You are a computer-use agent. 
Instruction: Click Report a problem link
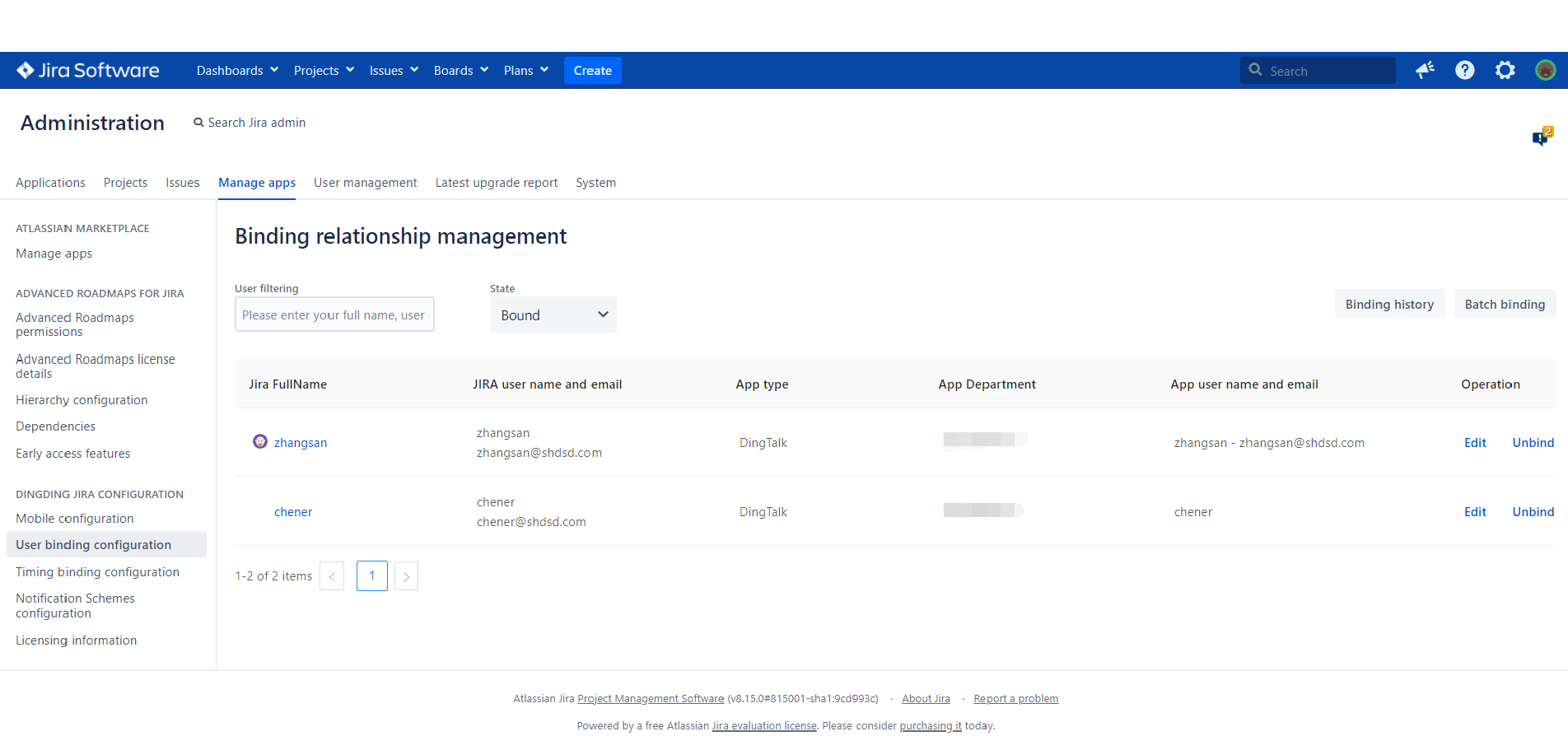click(x=1015, y=699)
